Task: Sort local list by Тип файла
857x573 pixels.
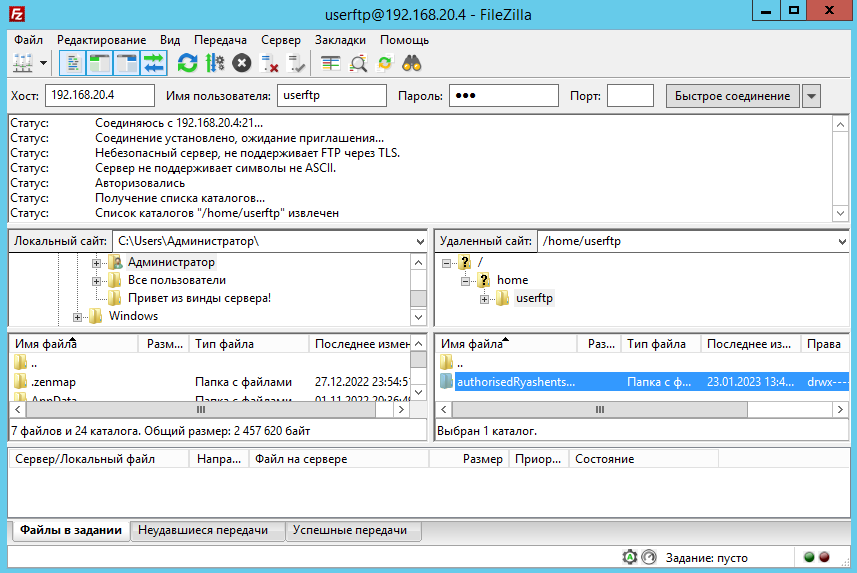Action: [249, 344]
